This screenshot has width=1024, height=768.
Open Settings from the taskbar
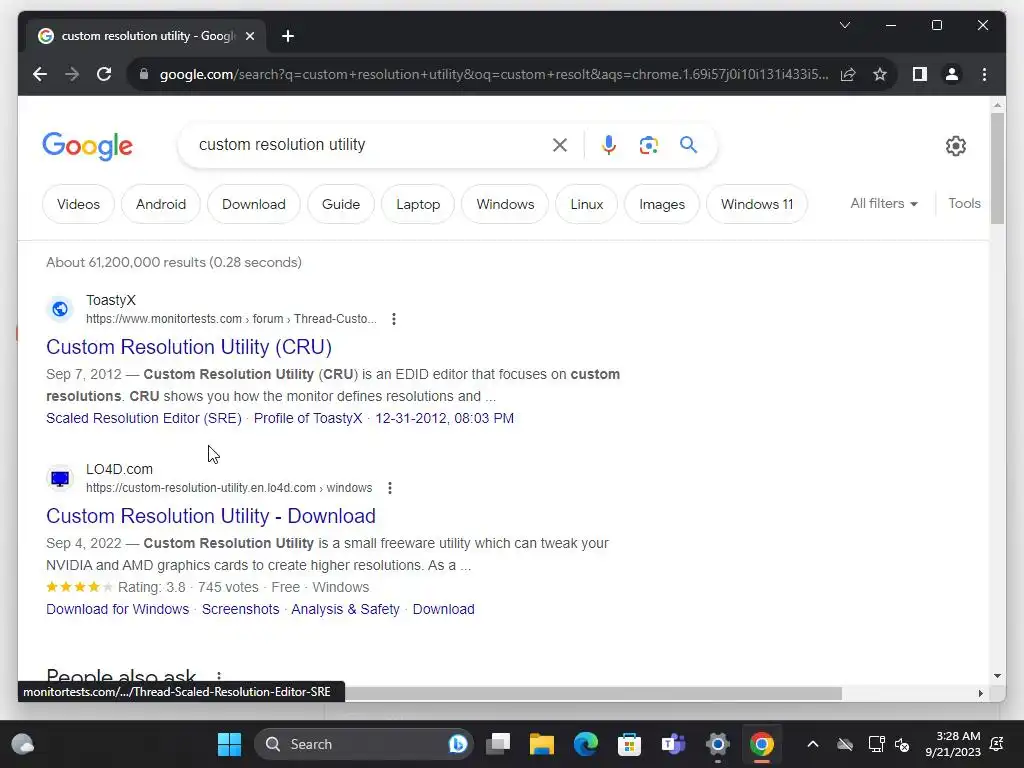click(717, 744)
